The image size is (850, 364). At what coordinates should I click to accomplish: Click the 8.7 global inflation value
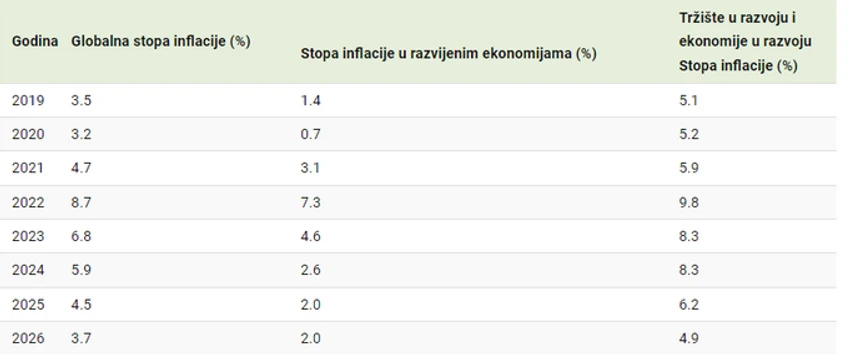coord(81,202)
